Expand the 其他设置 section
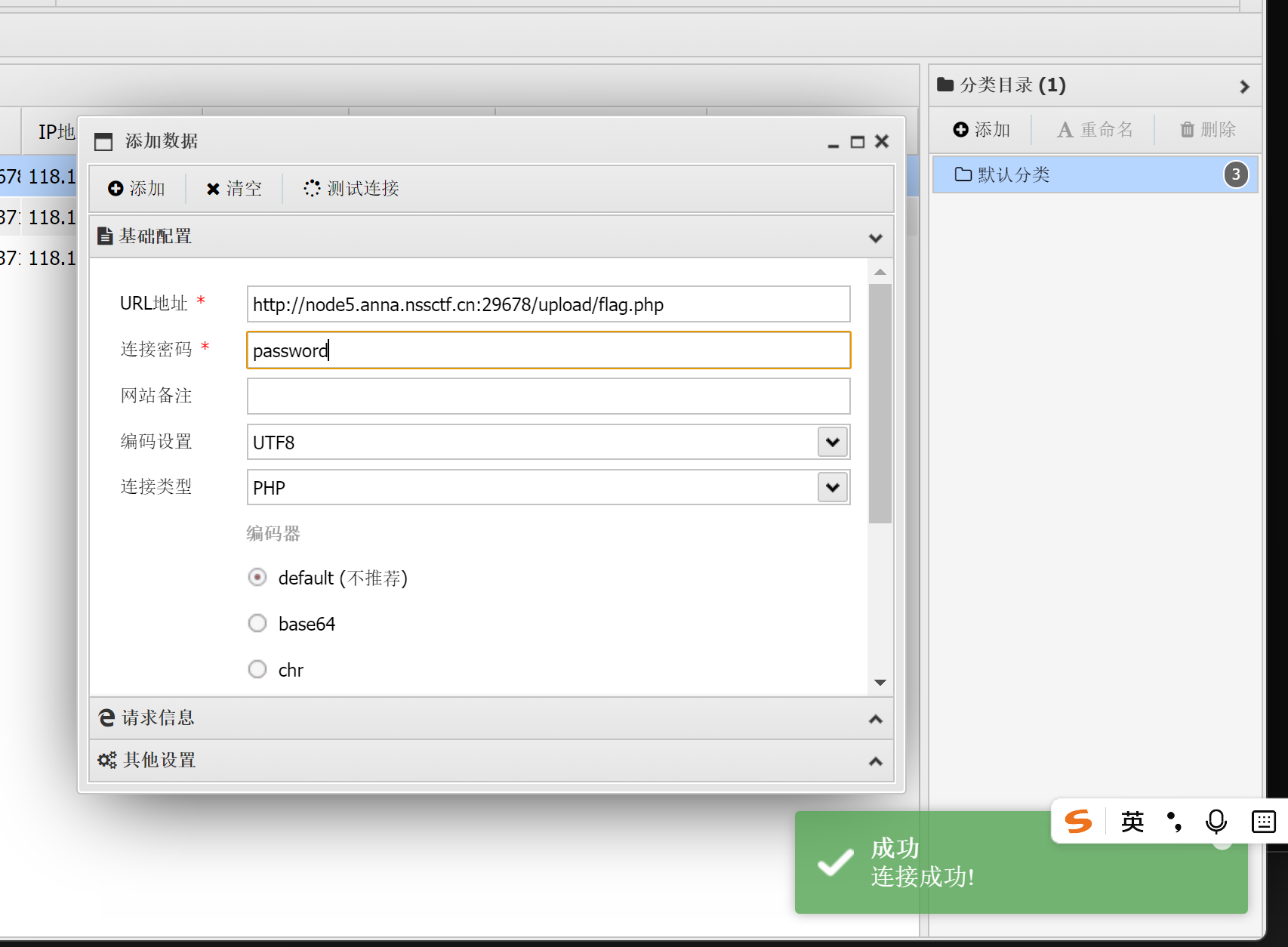 coord(491,760)
